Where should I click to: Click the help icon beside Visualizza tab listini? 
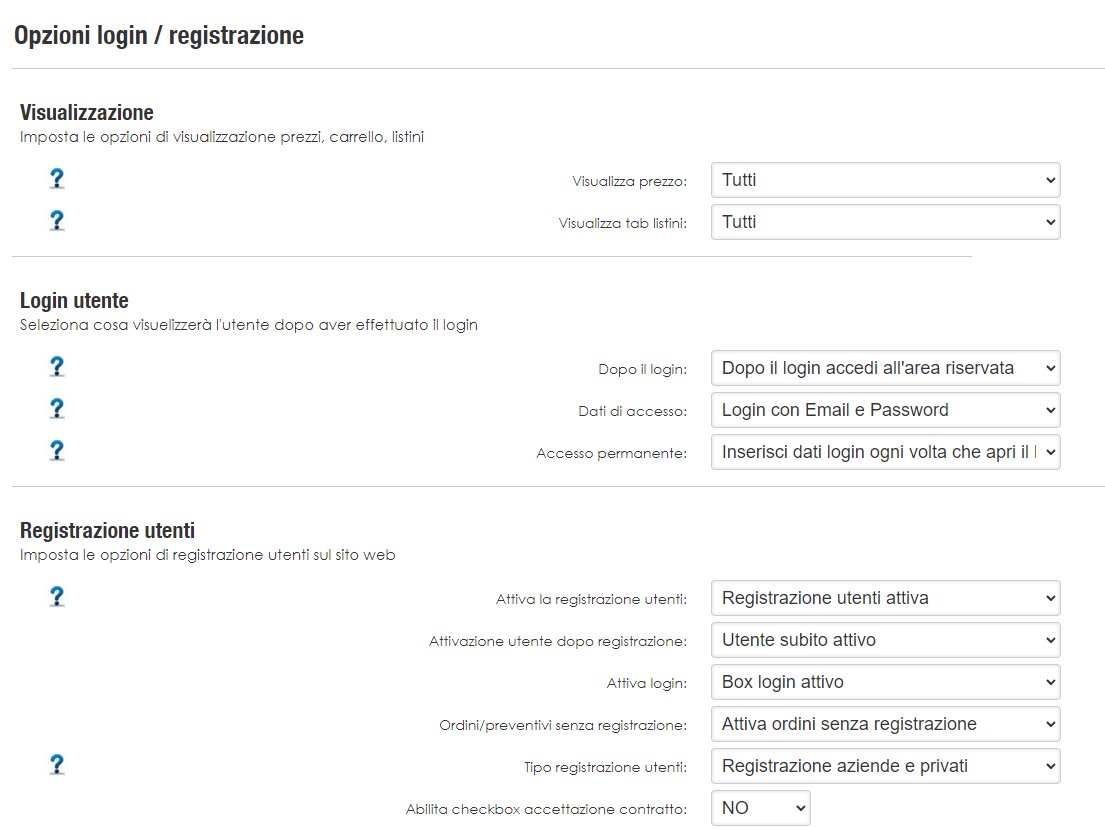57,221
